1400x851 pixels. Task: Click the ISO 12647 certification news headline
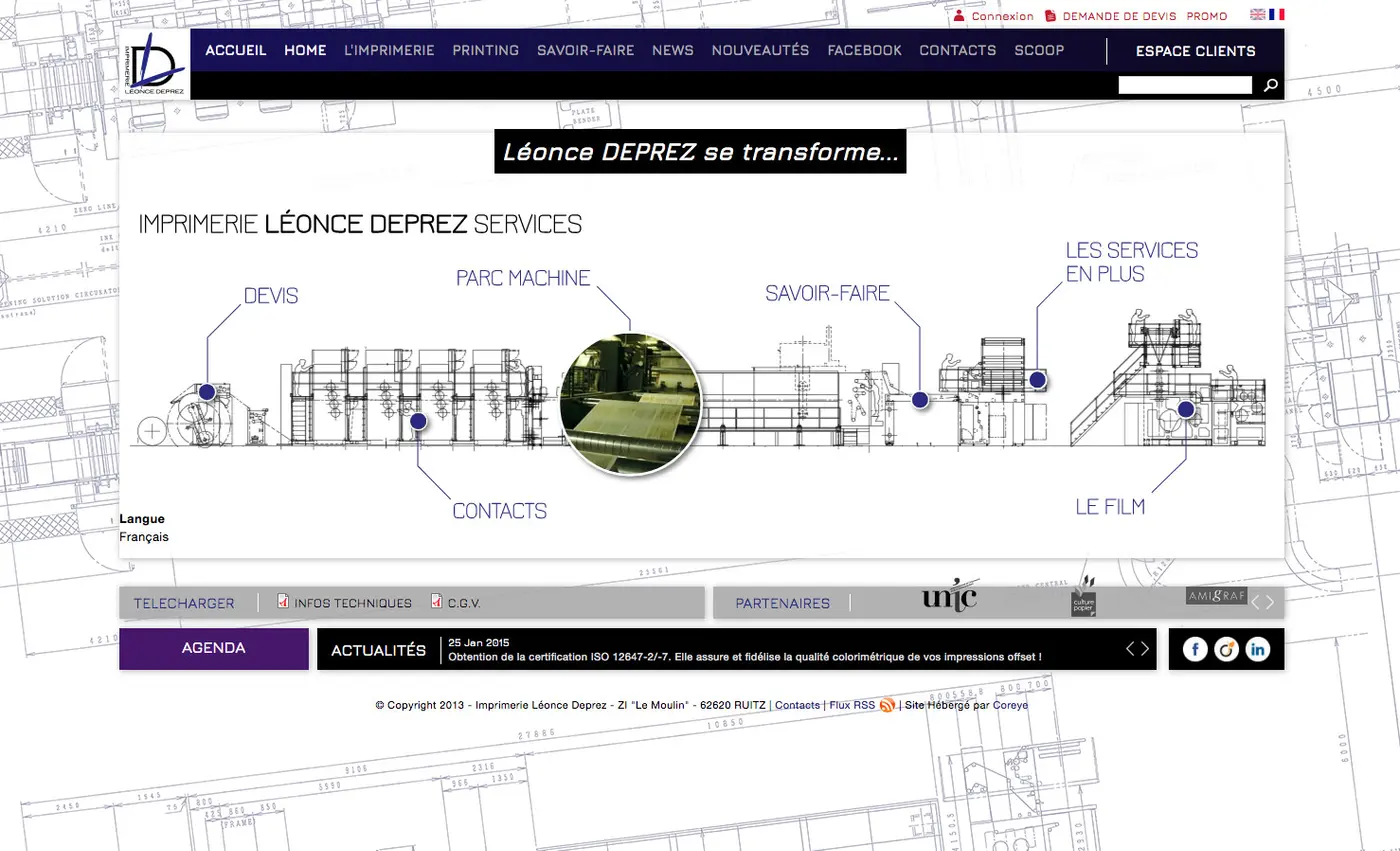point(745,657)
